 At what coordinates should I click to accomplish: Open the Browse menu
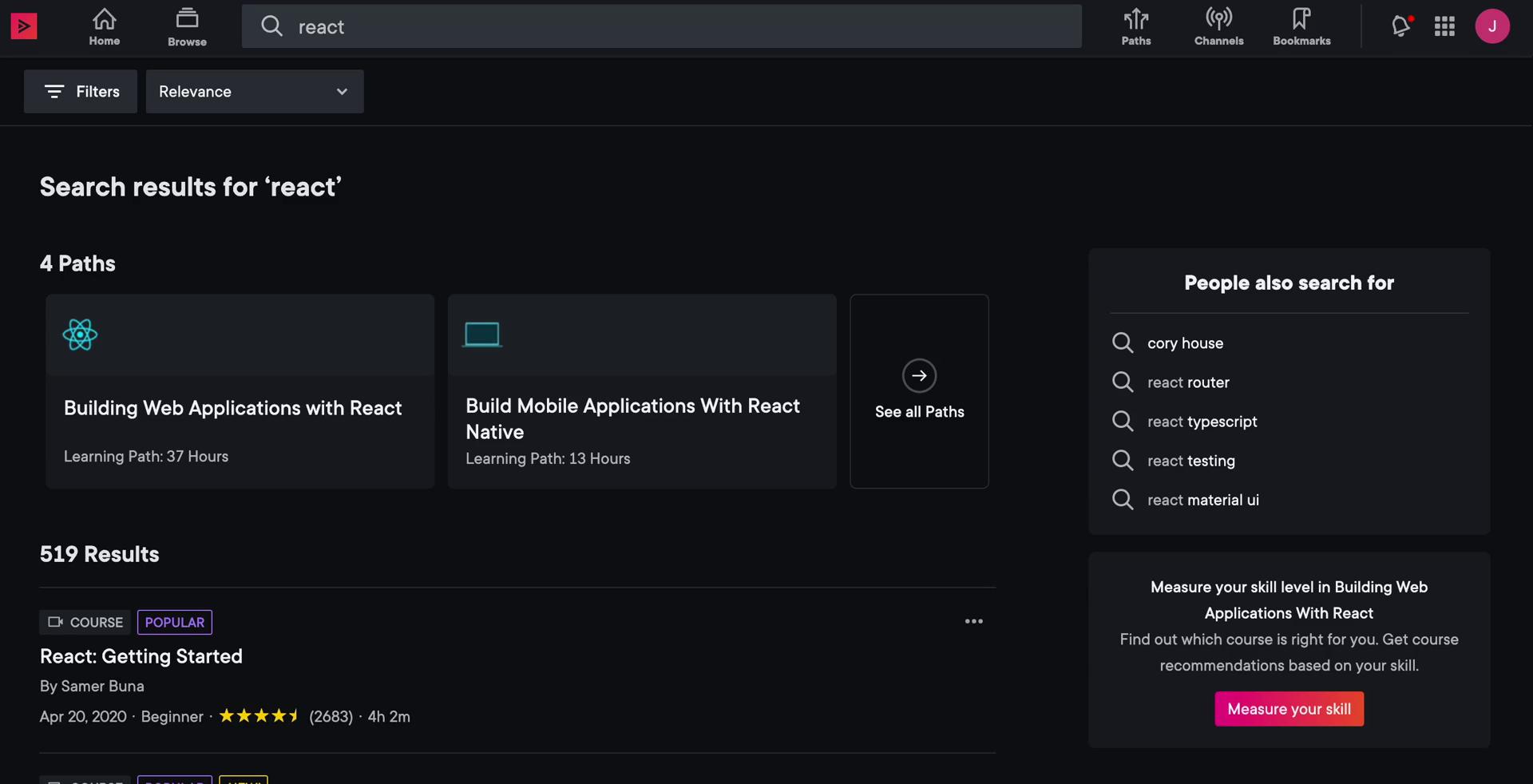tap(187, 27)
